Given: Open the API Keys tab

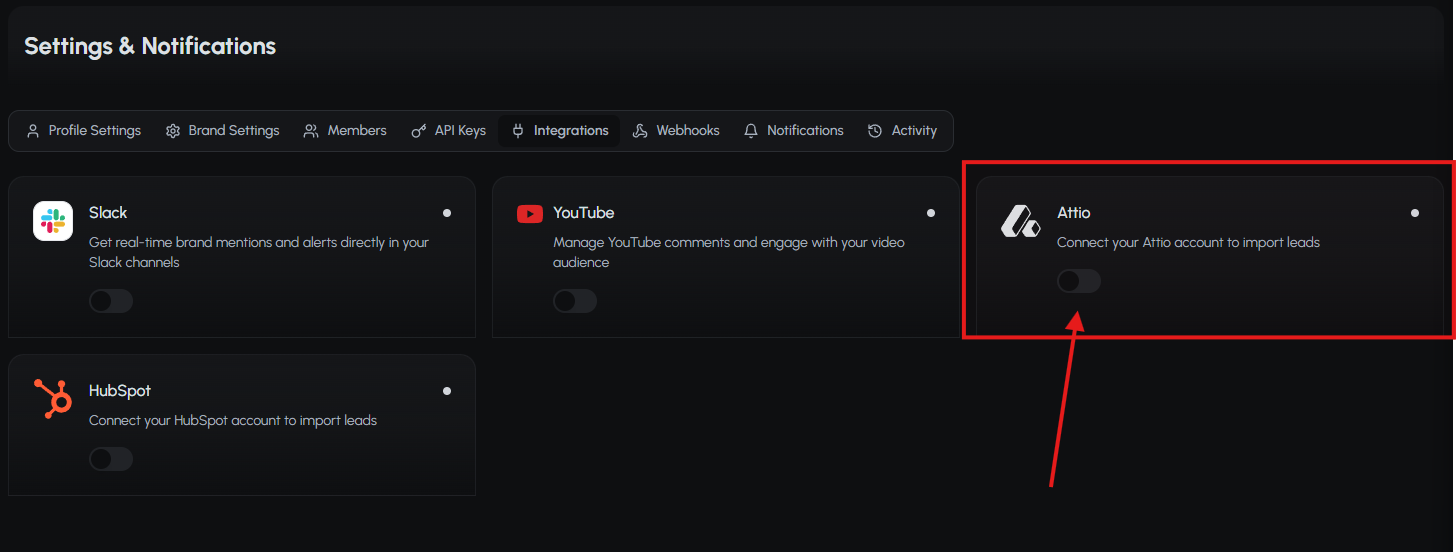Looking at the screenshot, I should click(x=448, y=131).
